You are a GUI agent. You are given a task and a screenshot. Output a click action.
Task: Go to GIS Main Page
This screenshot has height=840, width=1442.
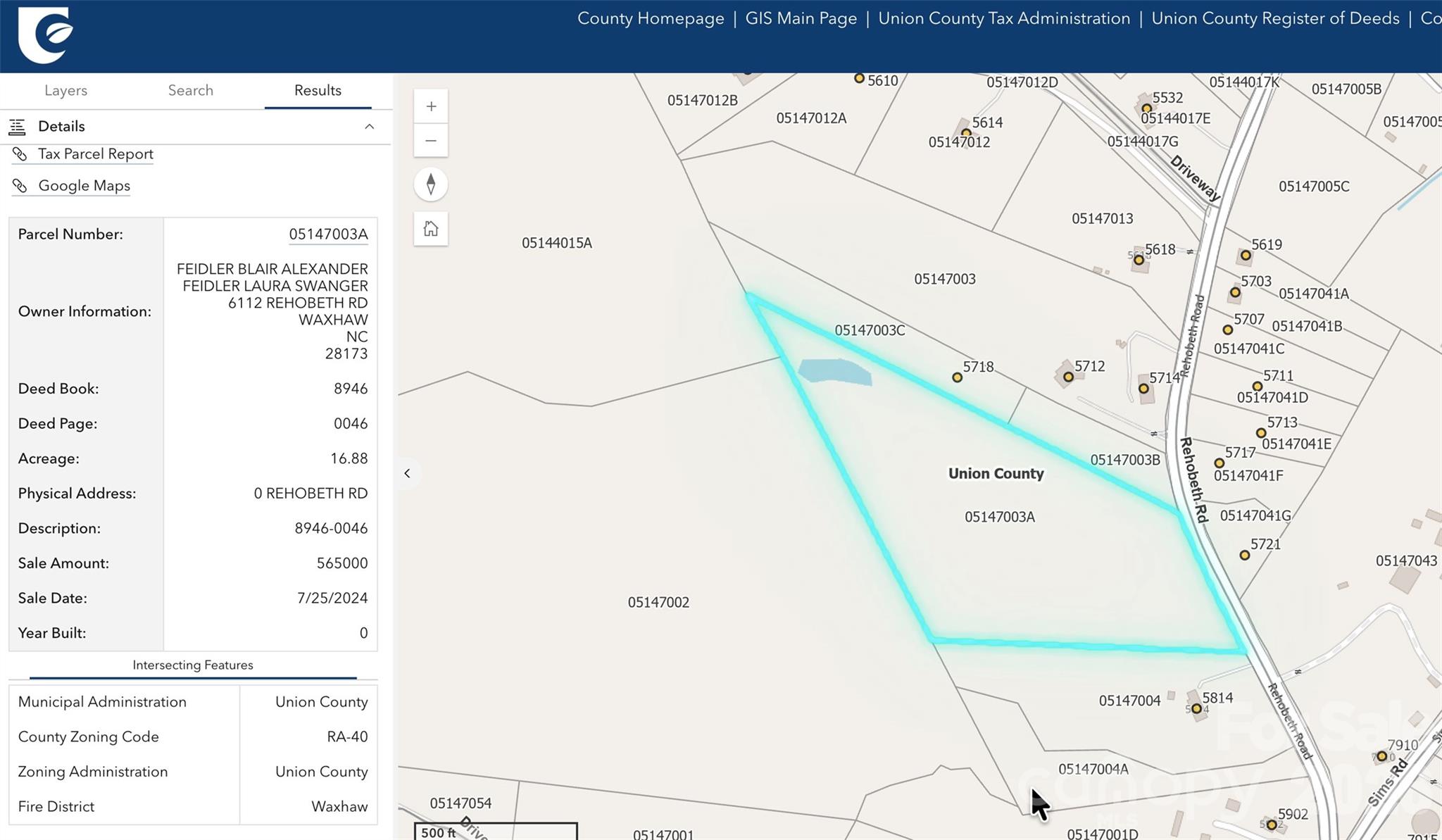[801, 18]
